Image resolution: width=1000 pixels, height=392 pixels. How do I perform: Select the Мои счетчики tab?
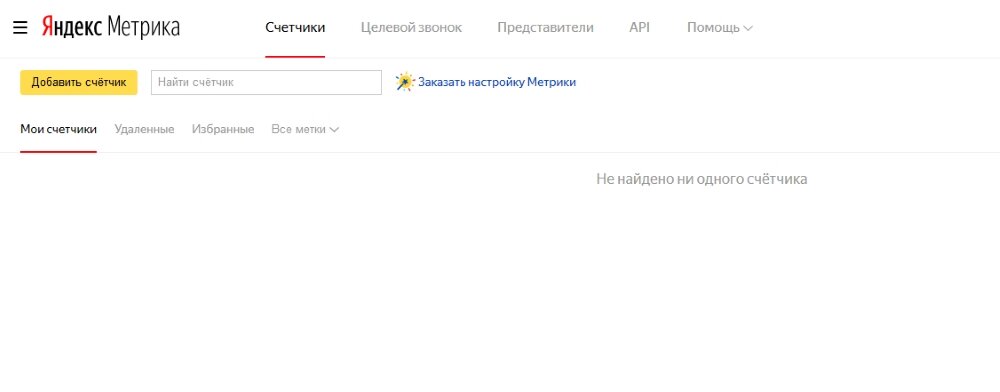pyautogui.click(x=59, y=129)
